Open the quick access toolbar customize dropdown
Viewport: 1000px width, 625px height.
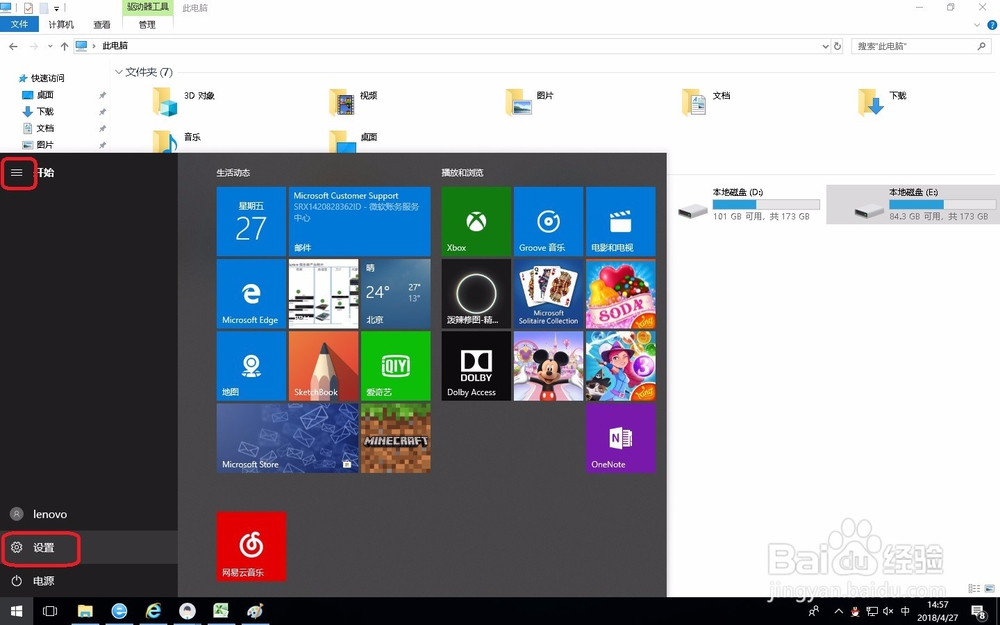tap(57, 8)
